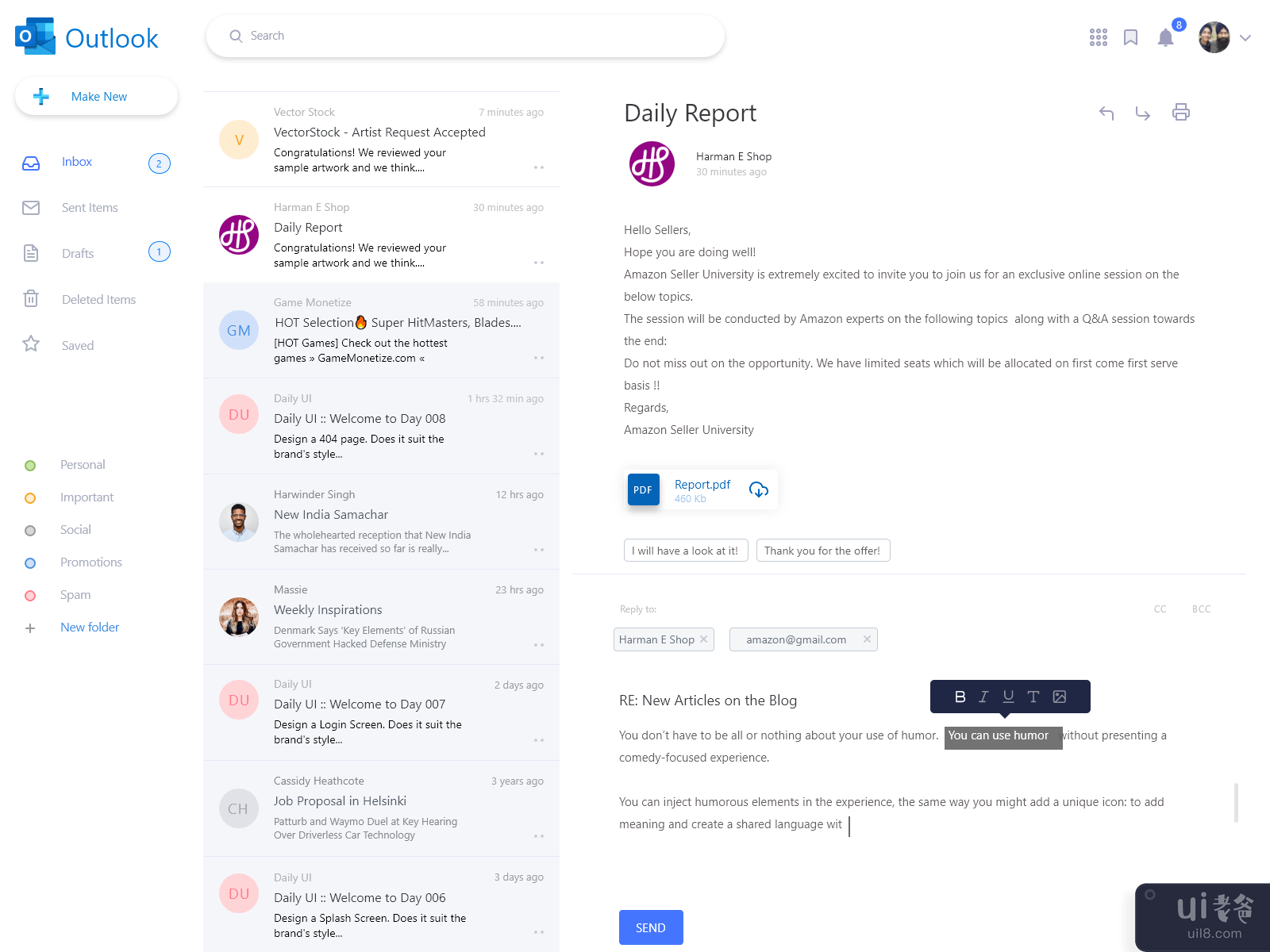Choose quick reply 'Thank you for the offer!'

pos(822,551)
